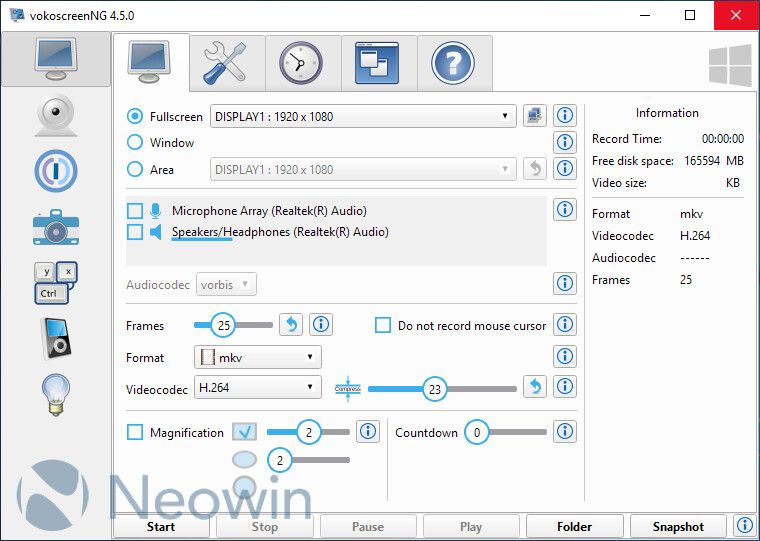Open the Area display dropdown
The image size is (760, 541).
[363, 169]
